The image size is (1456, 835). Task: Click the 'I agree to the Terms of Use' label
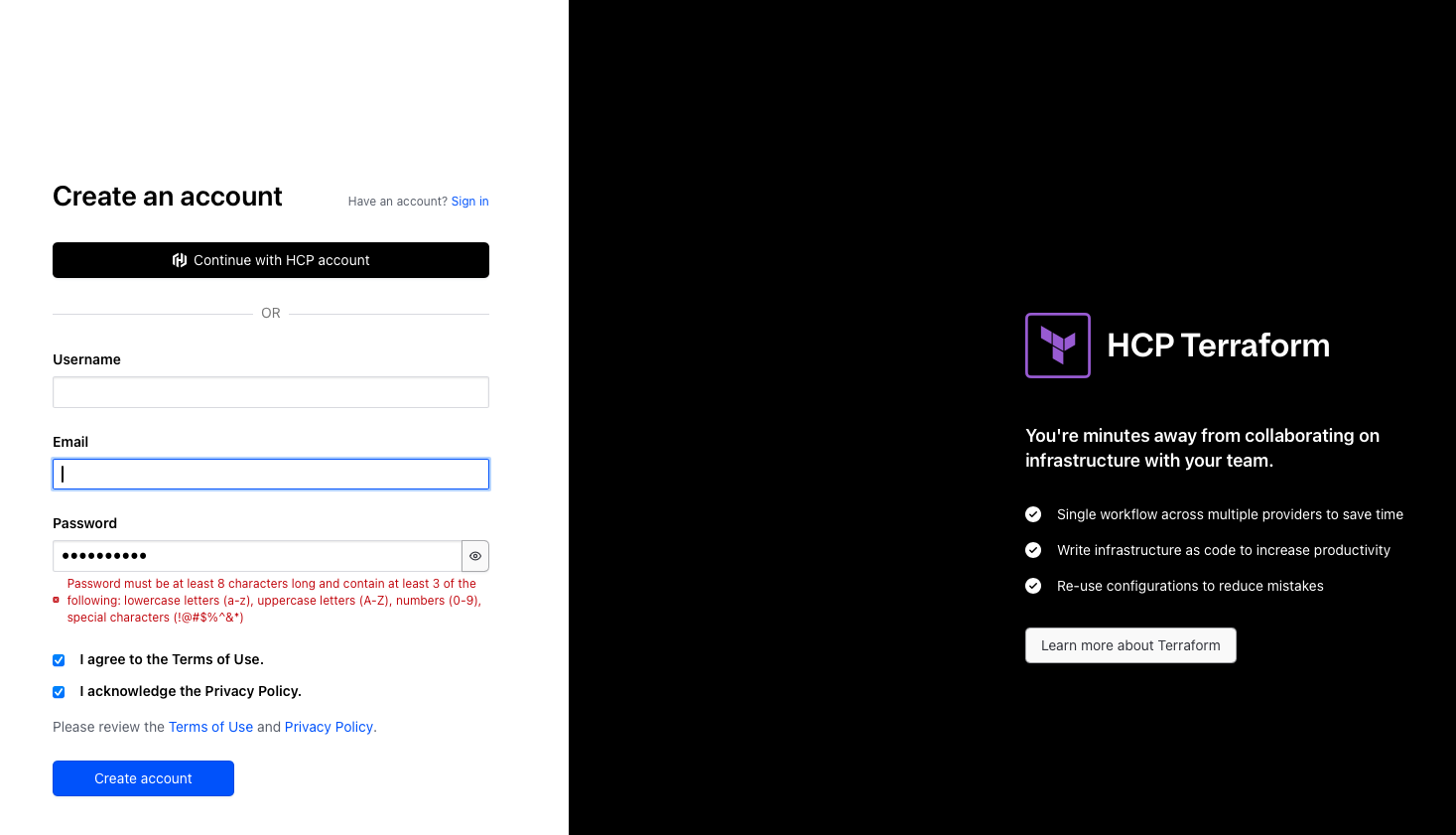[172, 659]
